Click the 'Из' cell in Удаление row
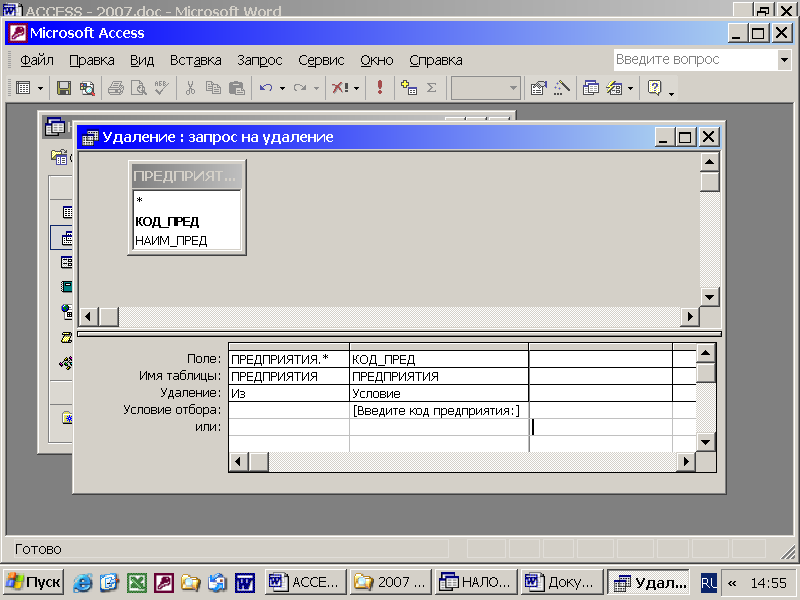The width and height of the screenshot is (800, 600). pos(289,393)
